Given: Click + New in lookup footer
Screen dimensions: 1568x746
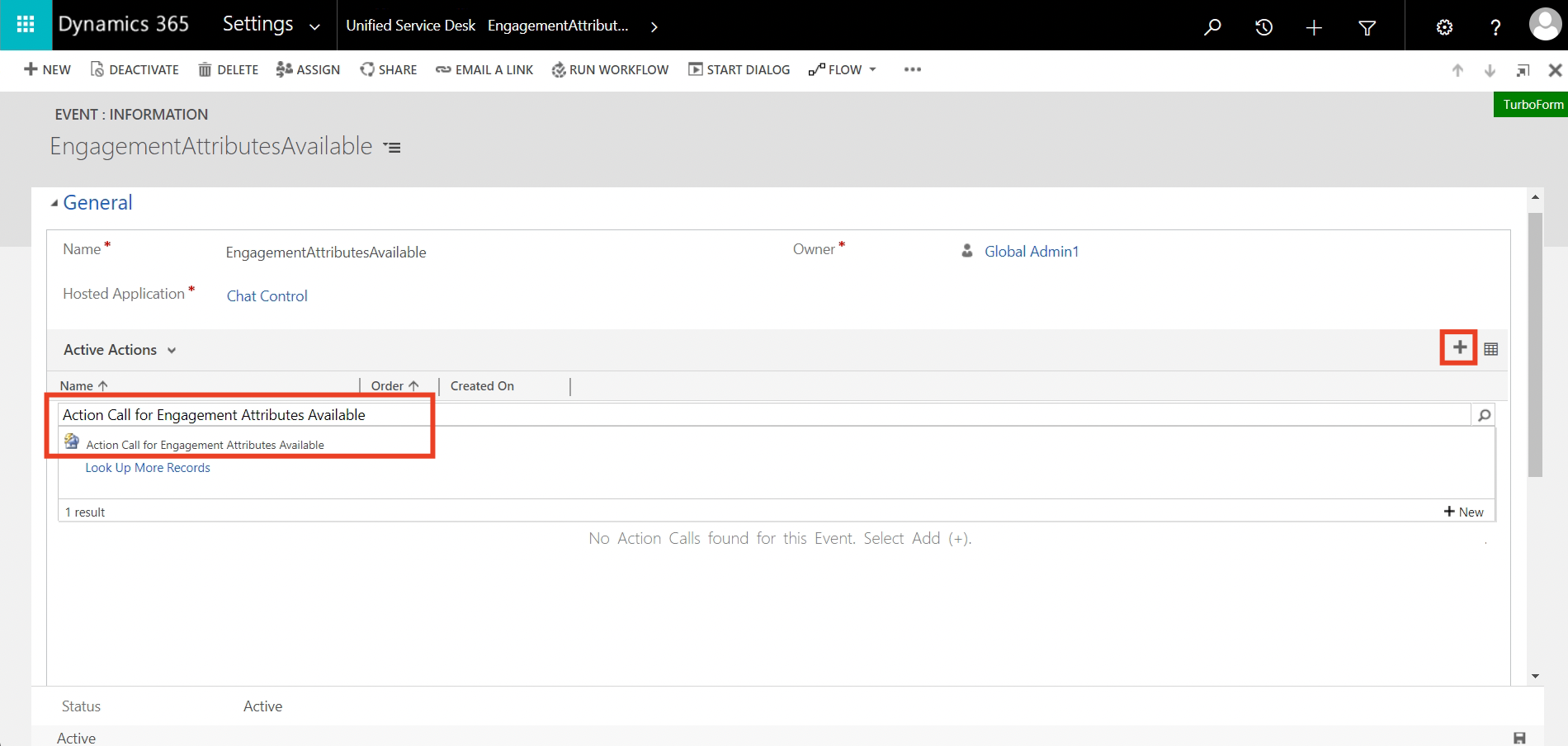Looking at the screenshot, I should pyautogui.click(x=1464, y=512).
